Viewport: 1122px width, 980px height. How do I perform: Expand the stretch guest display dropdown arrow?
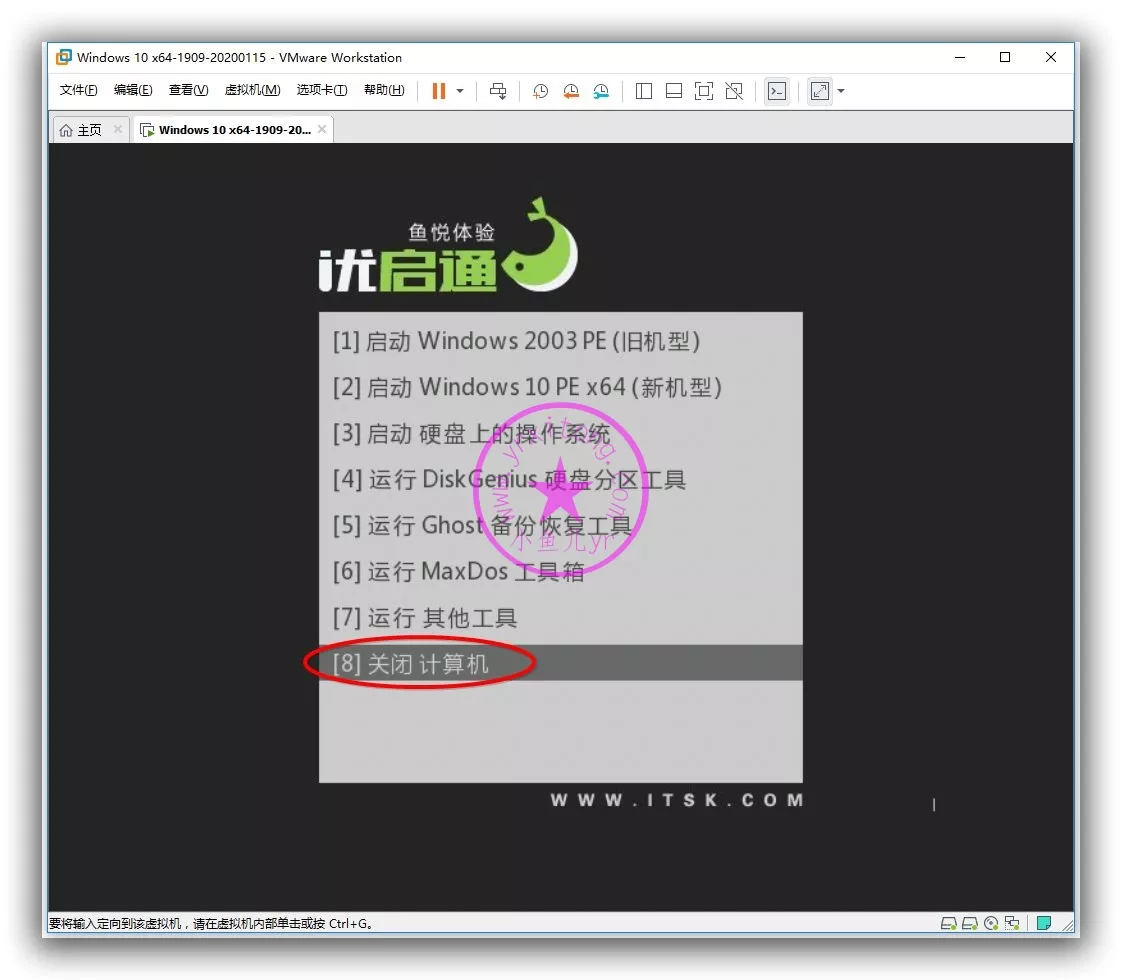pyautogui.click(x=841, y=91)
